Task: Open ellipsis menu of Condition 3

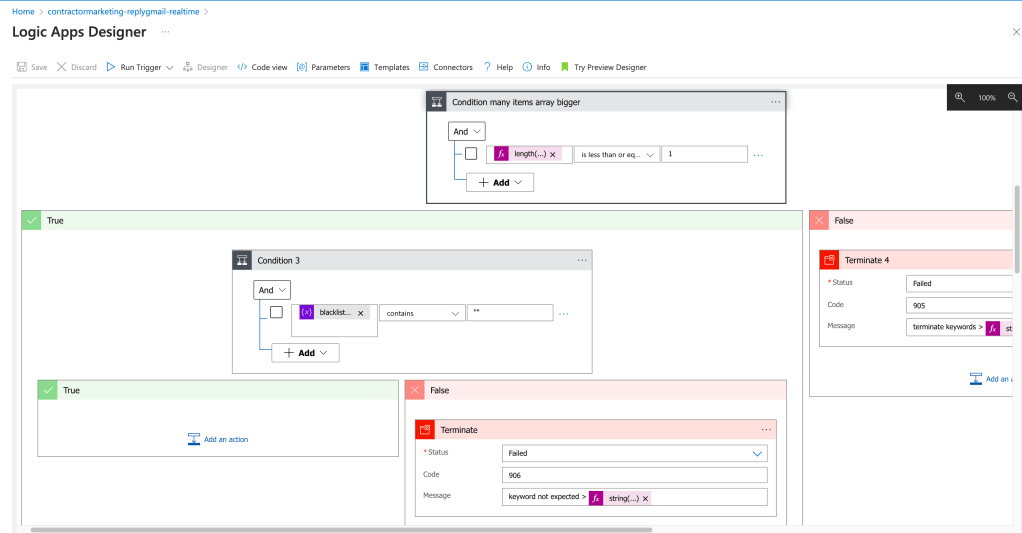Action: click(581, 260)
